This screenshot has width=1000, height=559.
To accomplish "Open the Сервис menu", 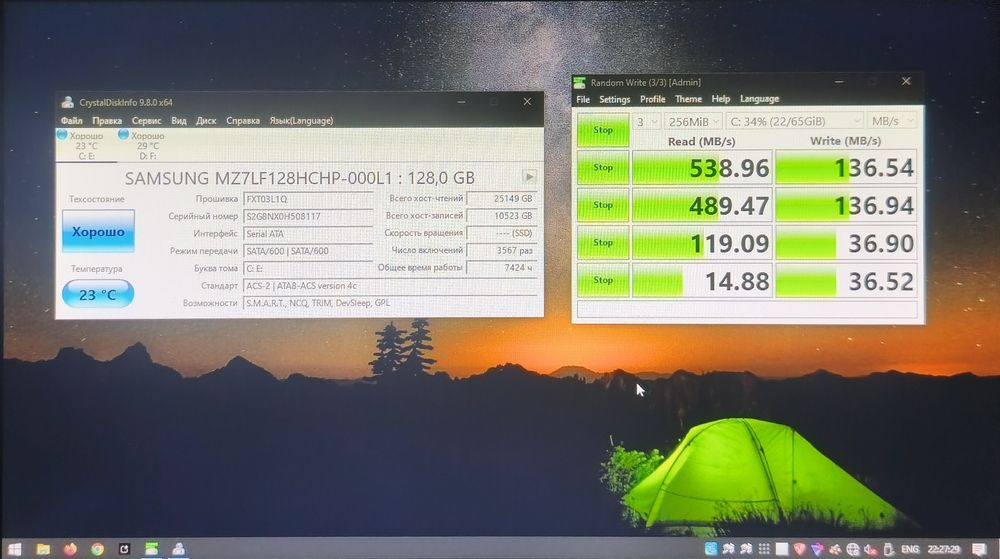I will pyautogui.click(x=147, y=120).
